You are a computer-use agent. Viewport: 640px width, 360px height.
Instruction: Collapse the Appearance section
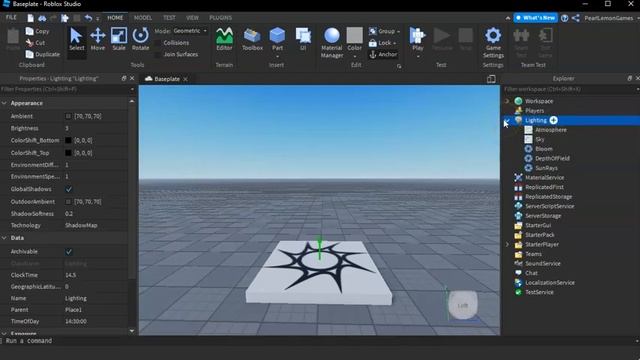pyautogui.click(x=4, y=103)
